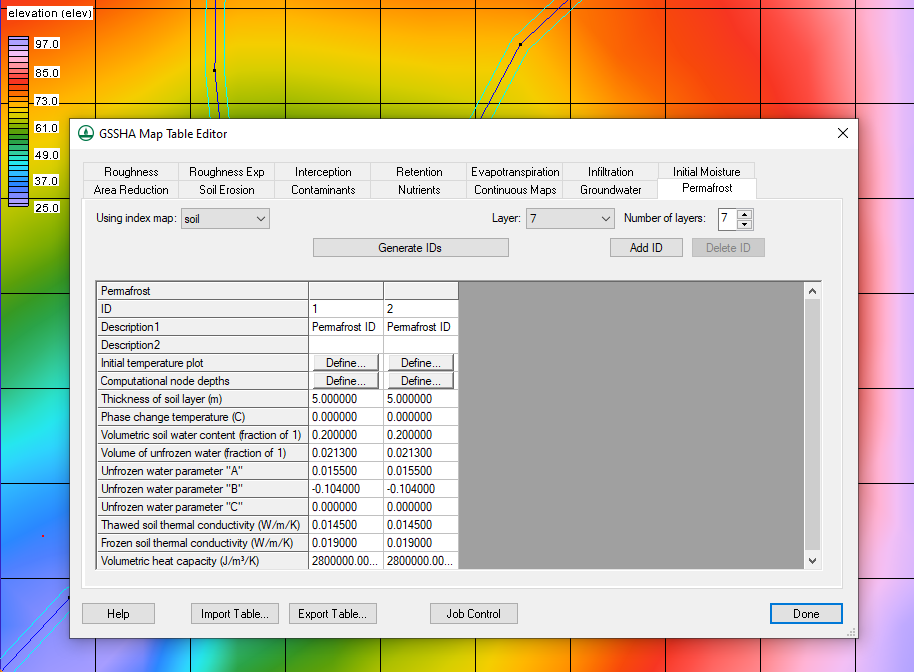Switch to the Roughness tab
Image resolution: width=914 pixels, height=672 pixels.
point(130,171)
